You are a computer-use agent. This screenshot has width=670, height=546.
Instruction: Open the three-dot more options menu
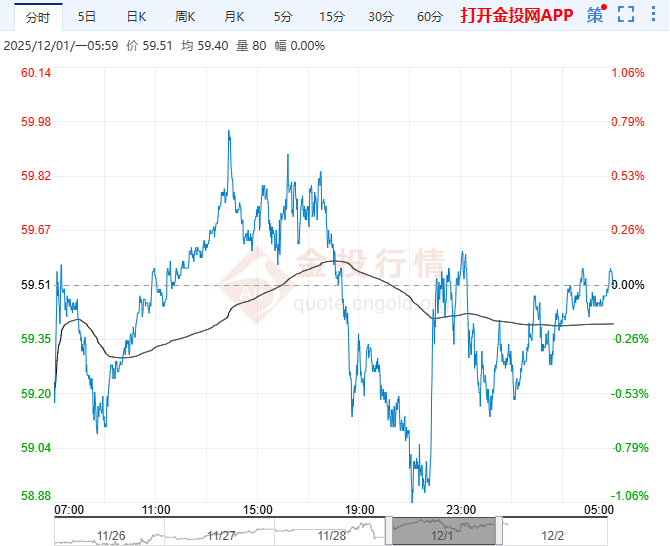(x=653, y=14)
